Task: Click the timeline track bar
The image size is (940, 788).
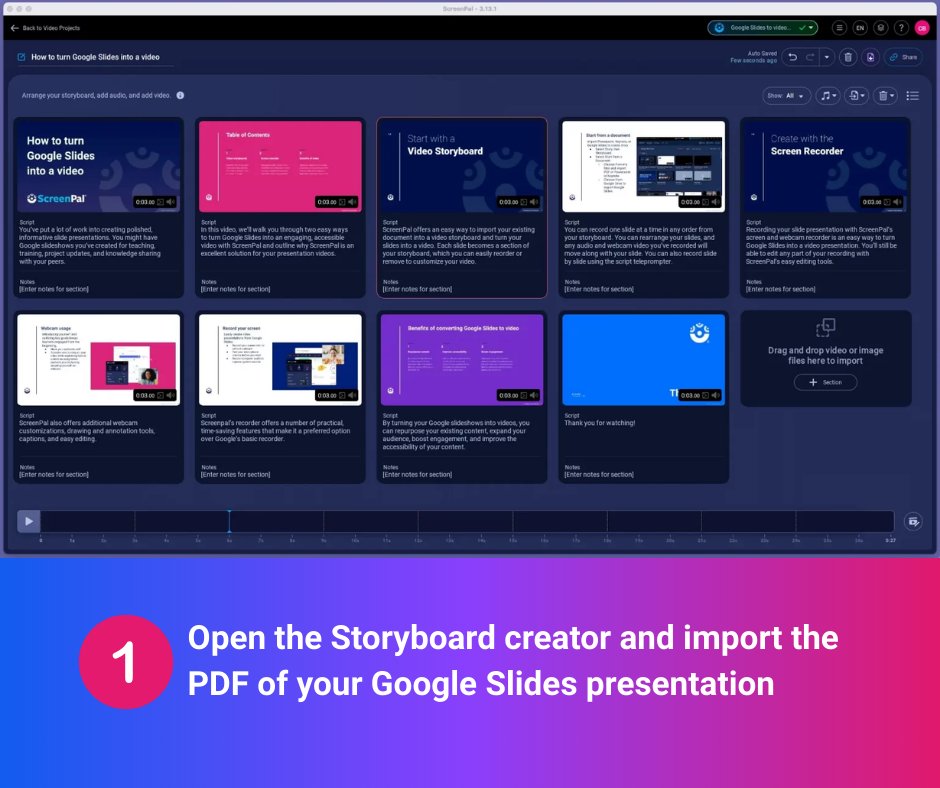Action: pyautogui.click(x=467, y=521)
